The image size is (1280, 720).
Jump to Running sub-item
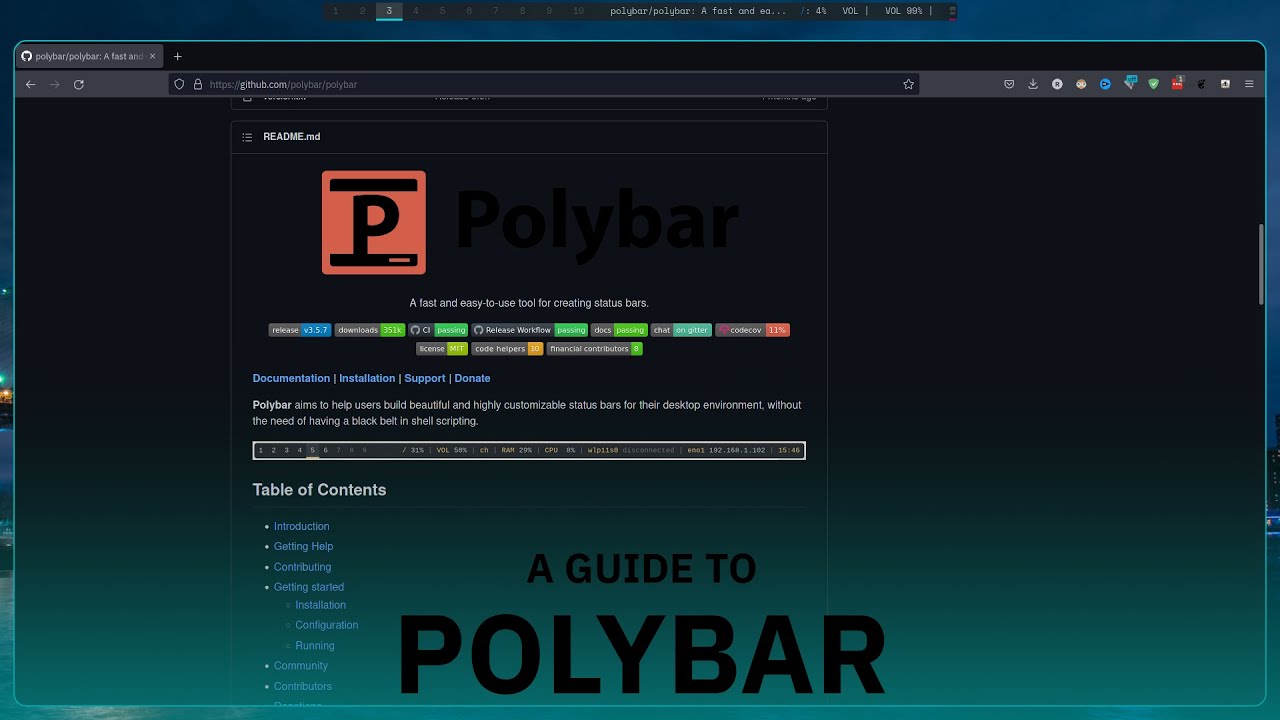pos(315,646)
